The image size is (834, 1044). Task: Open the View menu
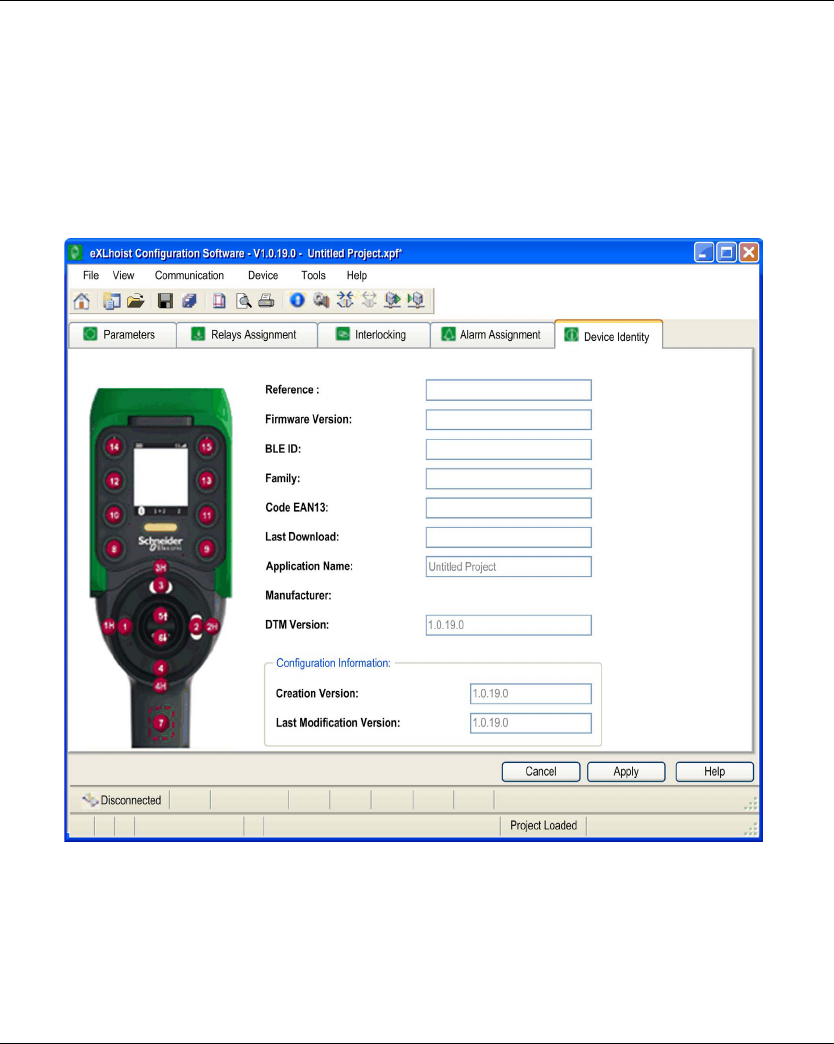[x=123, y=275]
